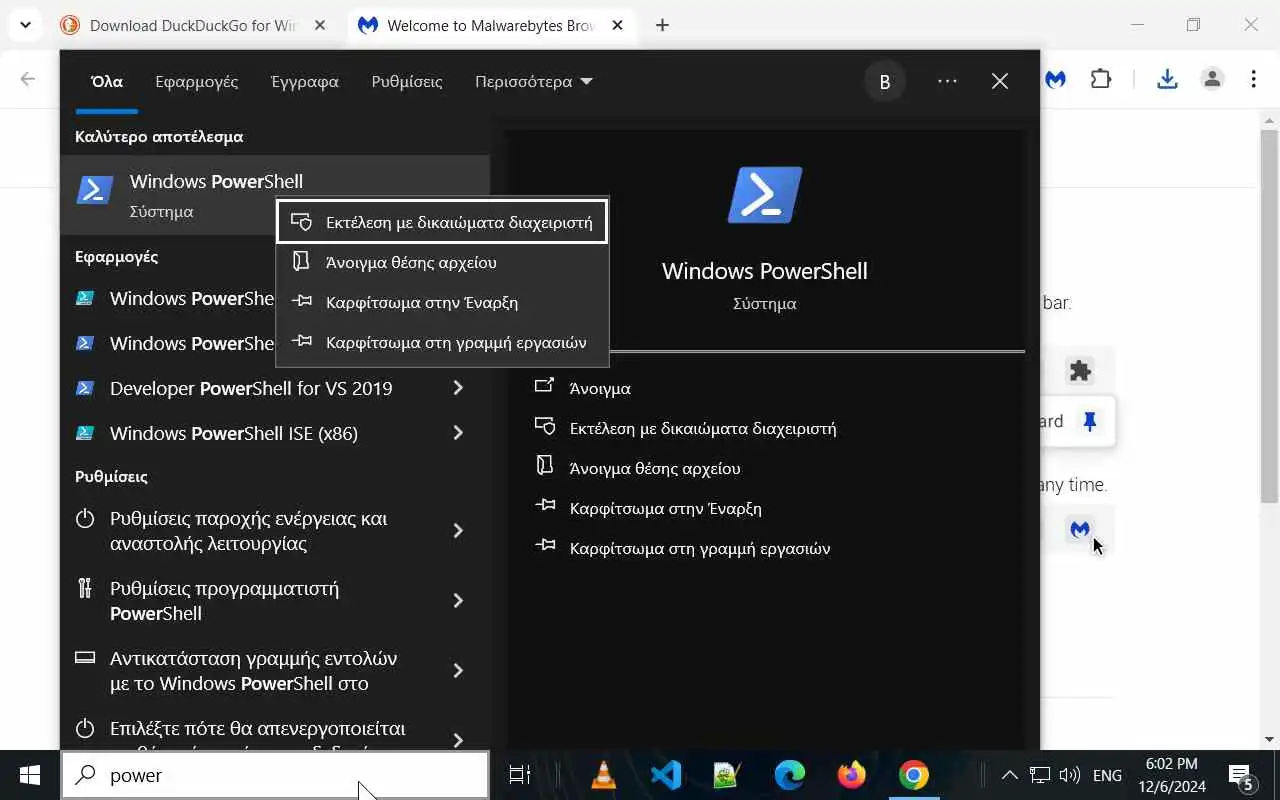Open Chrome profile avatar
1280x800 pixels.
point(1212,79)
